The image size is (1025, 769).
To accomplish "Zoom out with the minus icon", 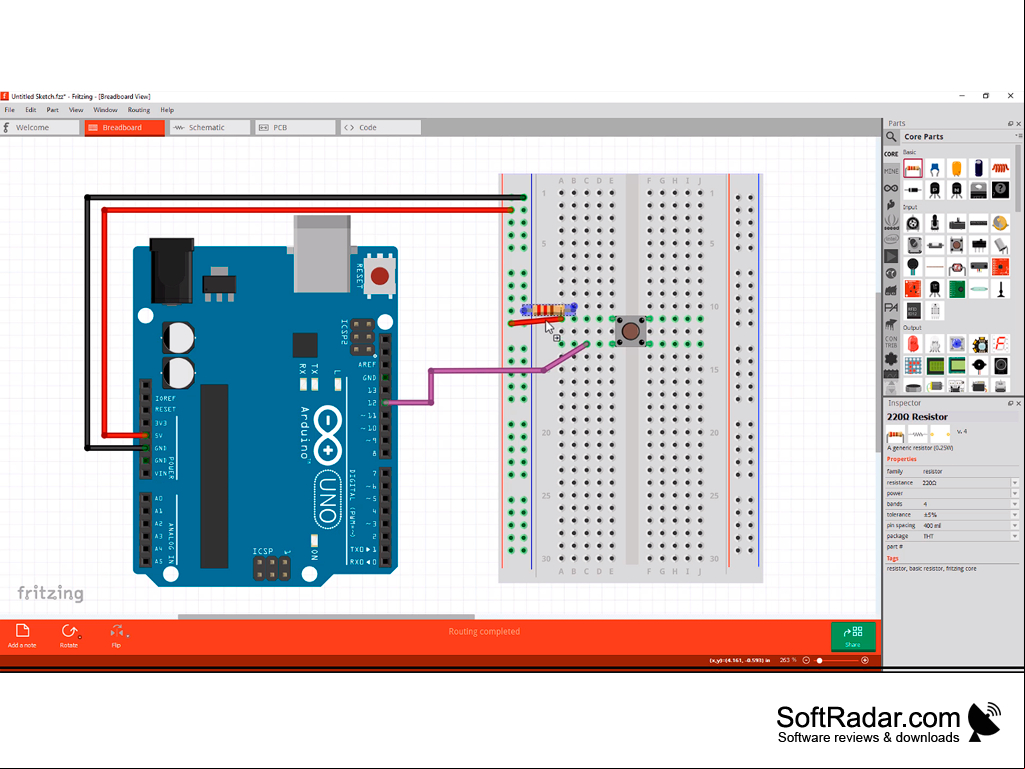I will click(x=806, y=660).
